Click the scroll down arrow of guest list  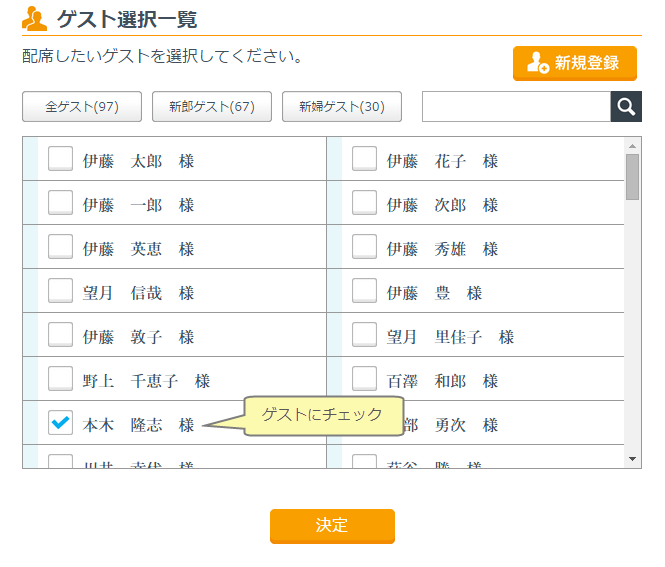(632, 459)
